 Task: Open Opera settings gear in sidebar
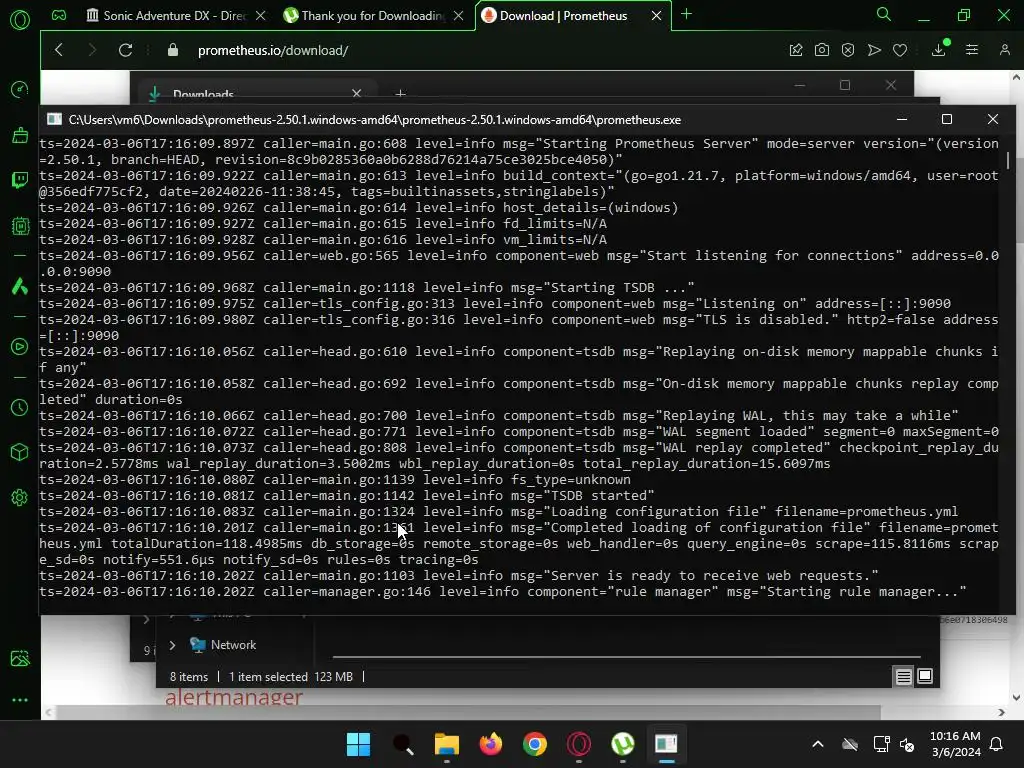click(x=20, y=498)
